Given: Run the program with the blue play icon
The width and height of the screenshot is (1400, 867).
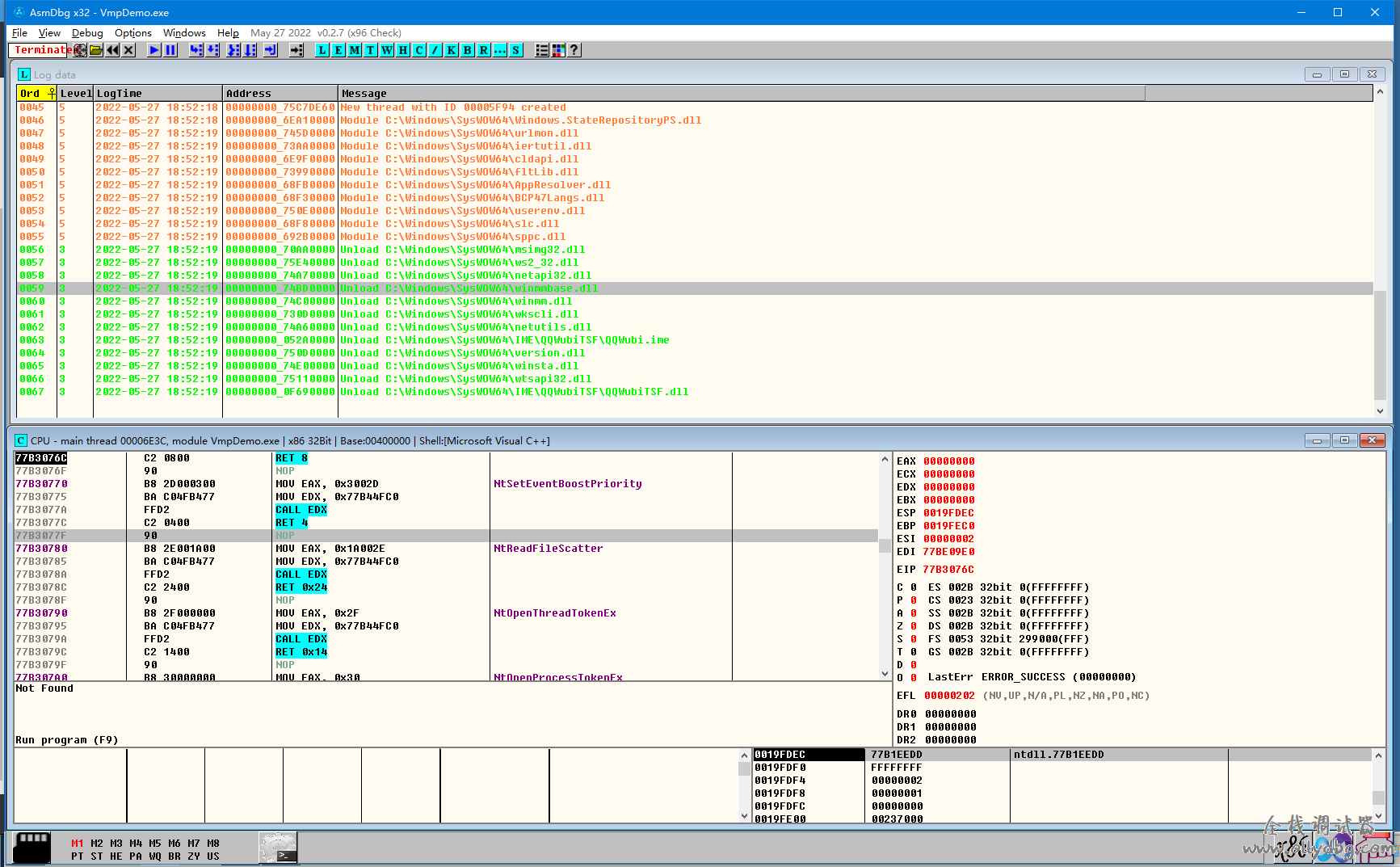Looking at the screenshot, I should click(154, 50).
